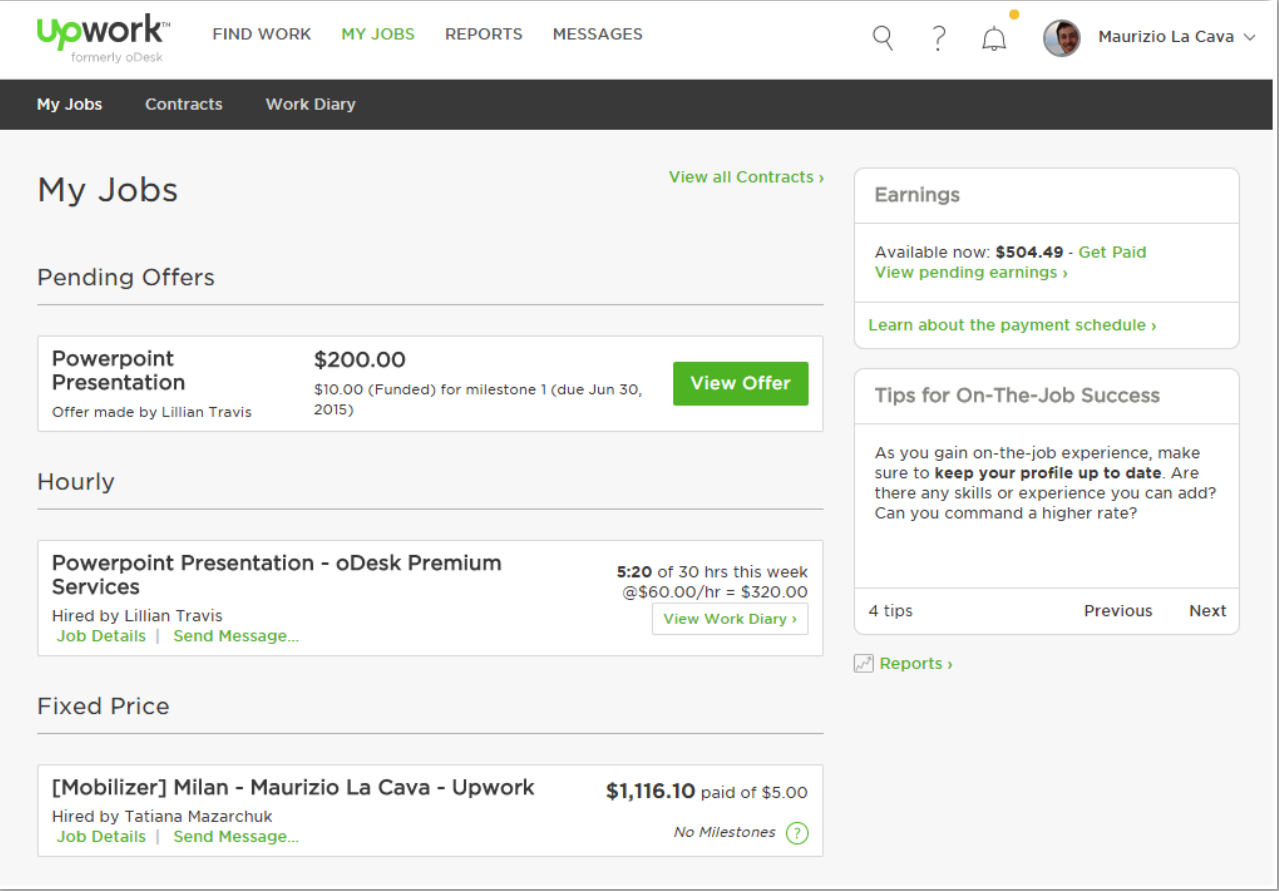Click the Upwork logo
Viewport: 1279px width, 891px height.
point(103,39)
